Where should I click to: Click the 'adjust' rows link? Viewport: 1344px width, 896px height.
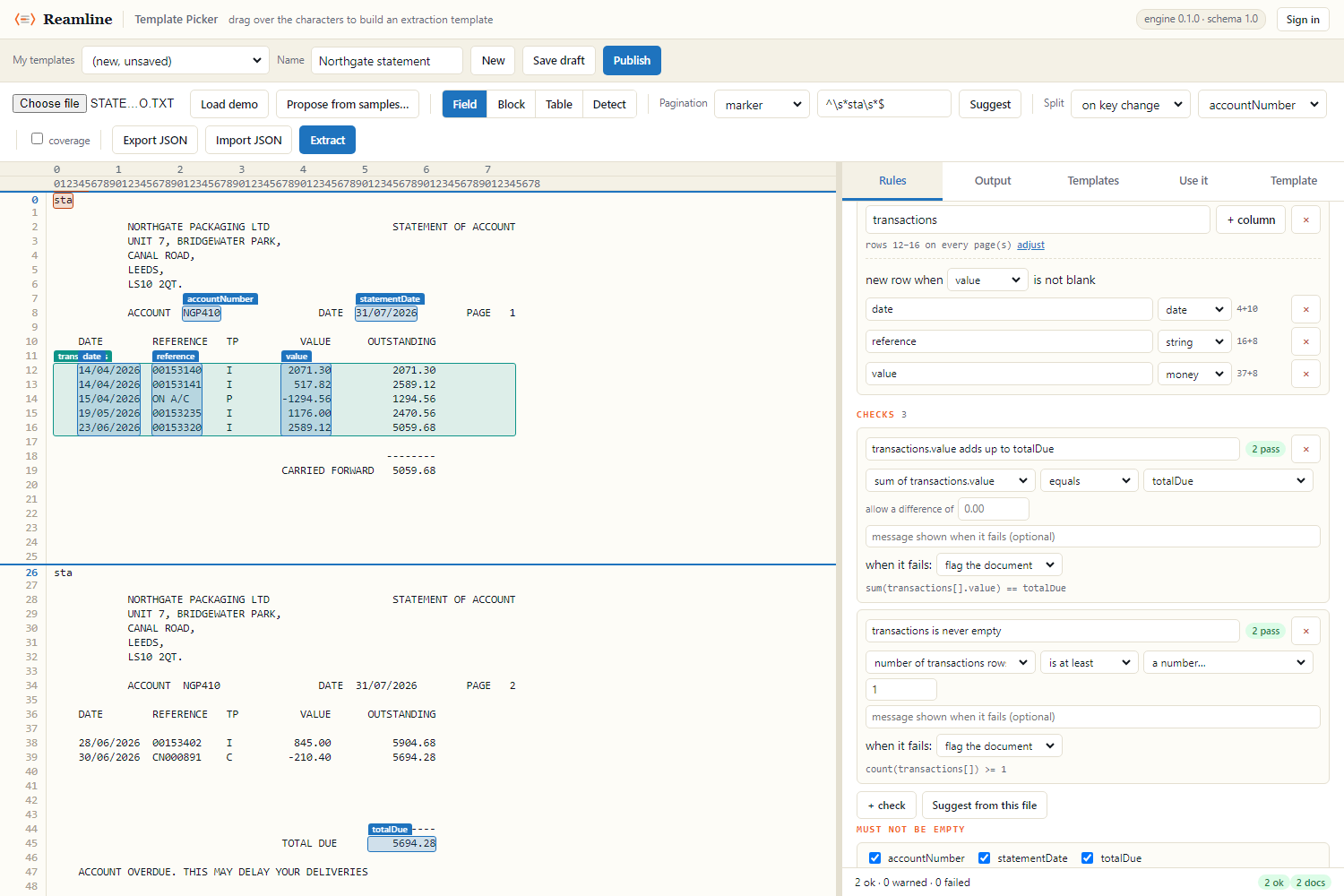[1030, 245]
